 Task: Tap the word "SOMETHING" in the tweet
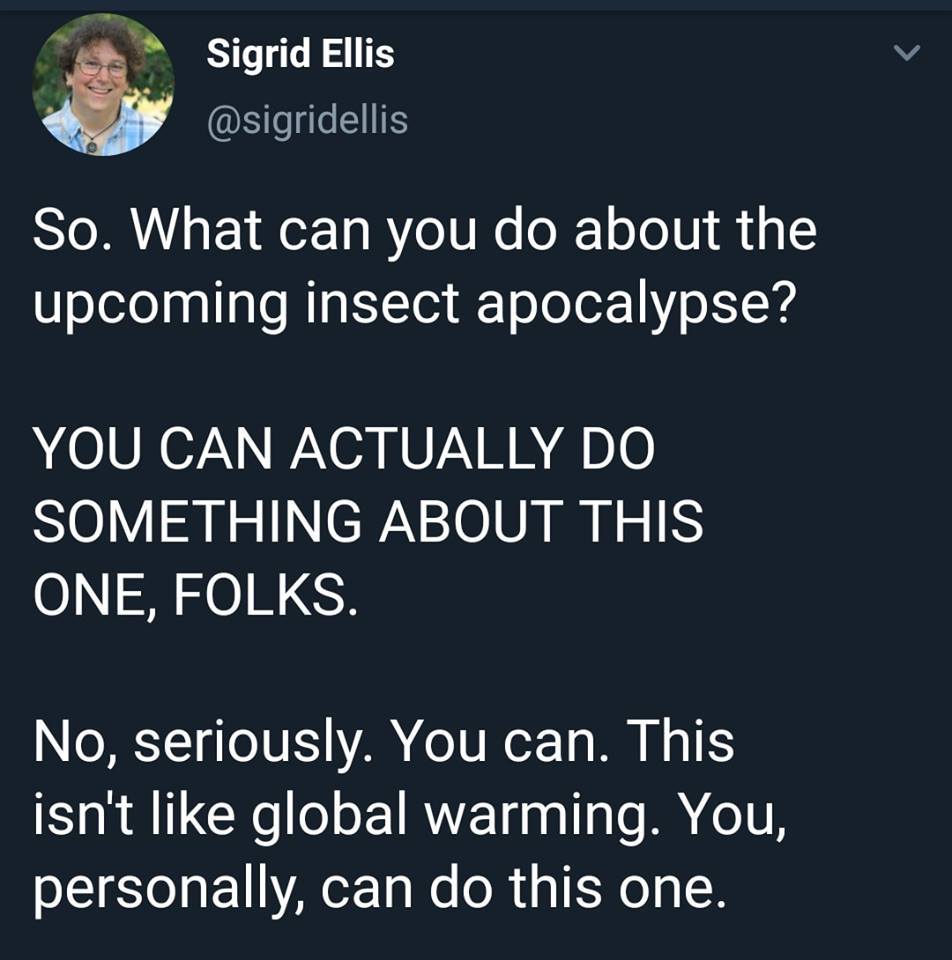pos(198,522)
